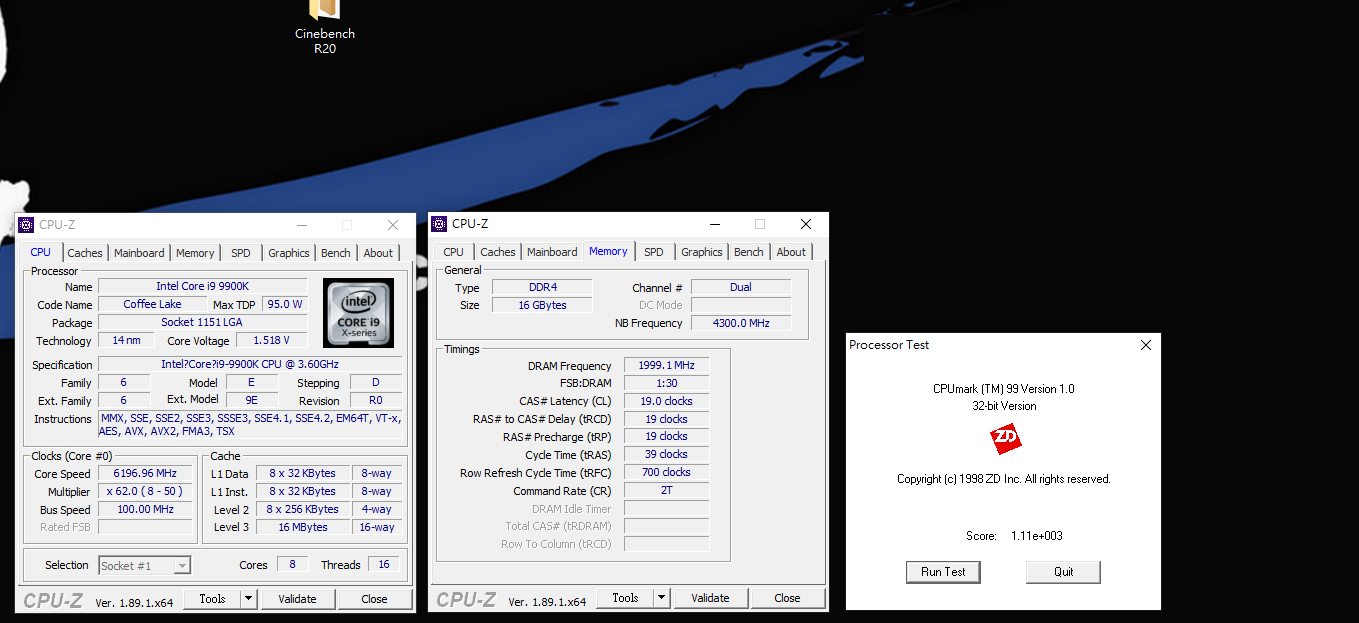Open Tools dropdown arrow in left CPU-Z
The height and width of the screenshot is (623, 1359).
(x=249, y=599)
